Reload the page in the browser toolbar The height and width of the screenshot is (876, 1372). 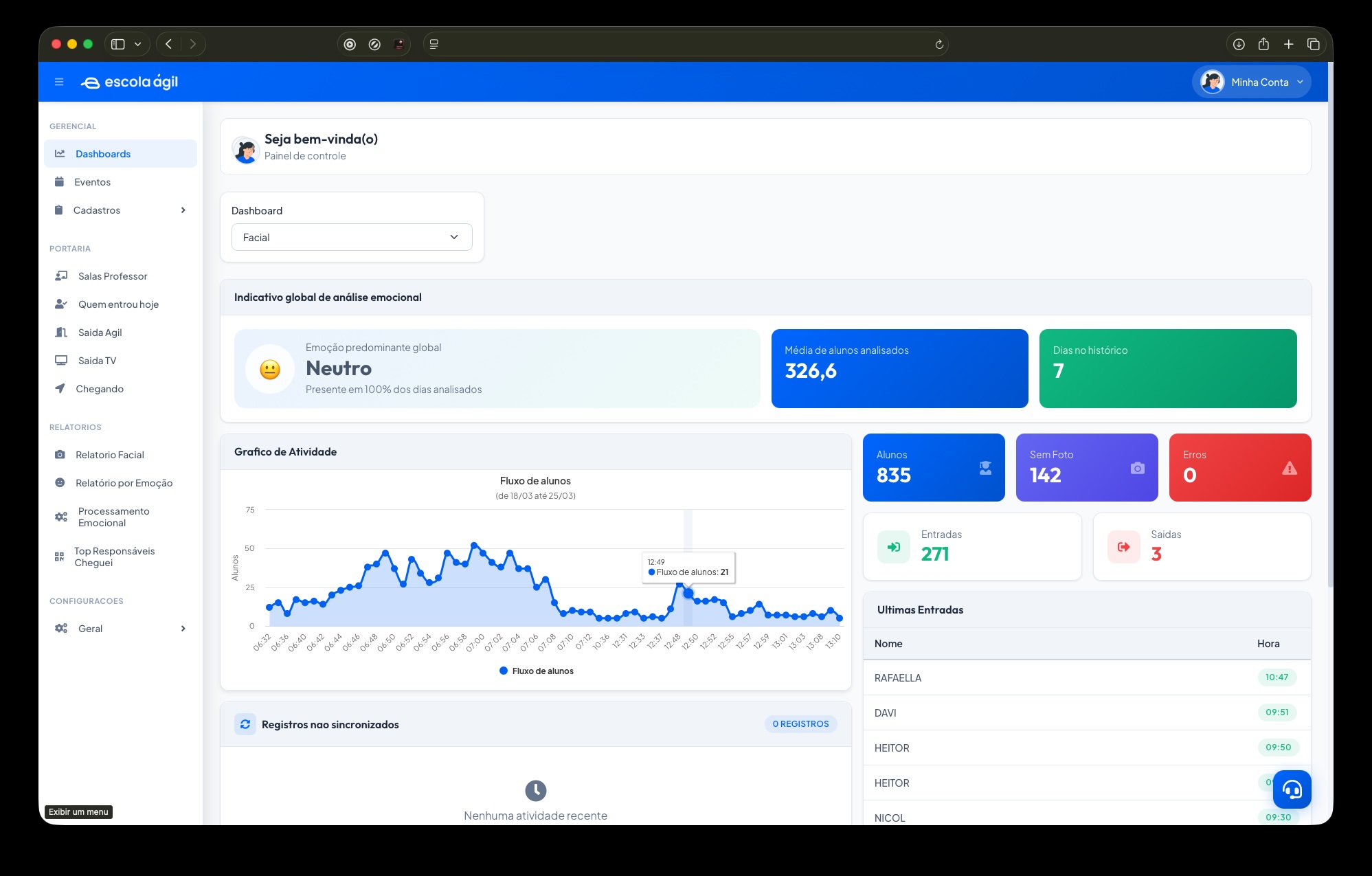pyautogui.click(x=939, y=45)
